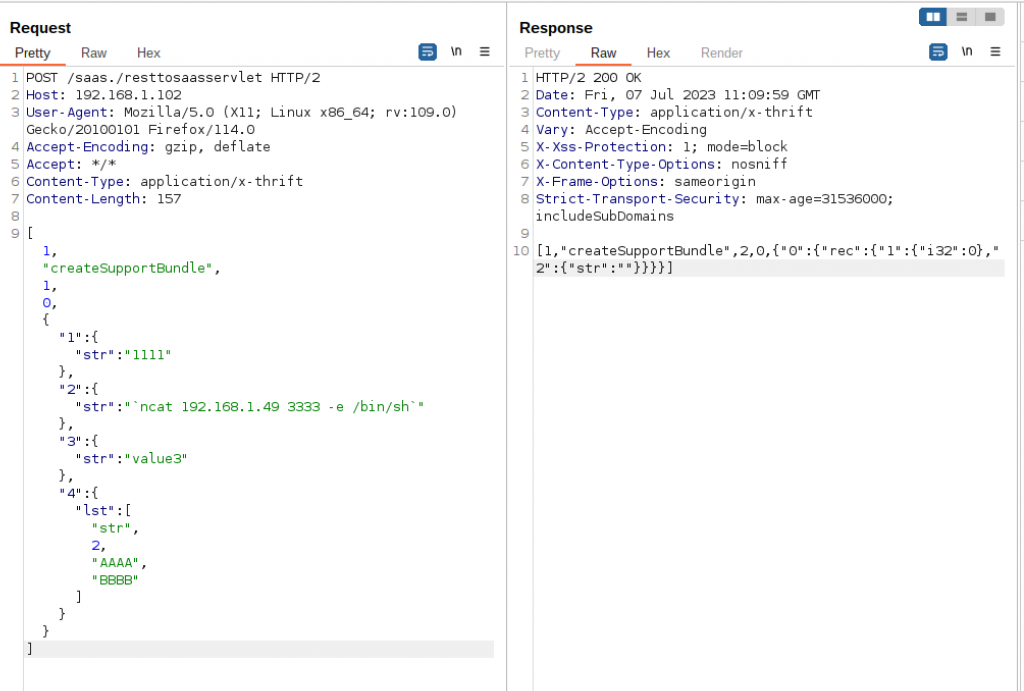Viewport: 1024px width, 691px height.
Task: Toggle word wrap icon in Response panel
Action: click(x=938, y=52)
